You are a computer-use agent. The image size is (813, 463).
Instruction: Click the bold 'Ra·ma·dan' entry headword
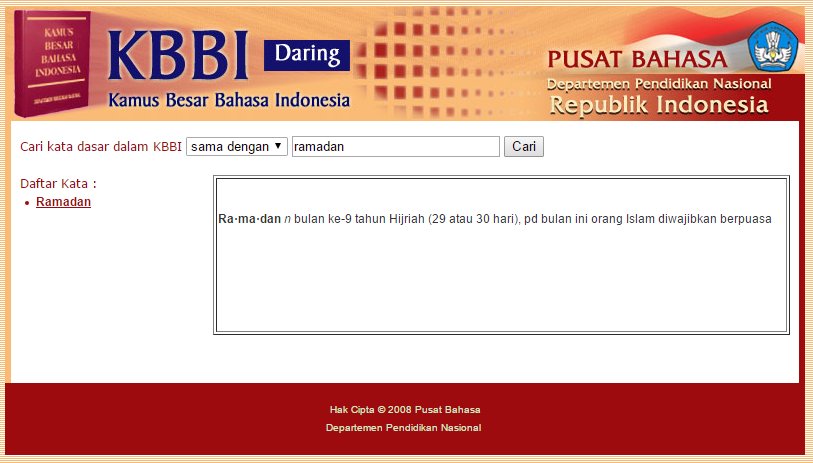click(x=249, y=219)
